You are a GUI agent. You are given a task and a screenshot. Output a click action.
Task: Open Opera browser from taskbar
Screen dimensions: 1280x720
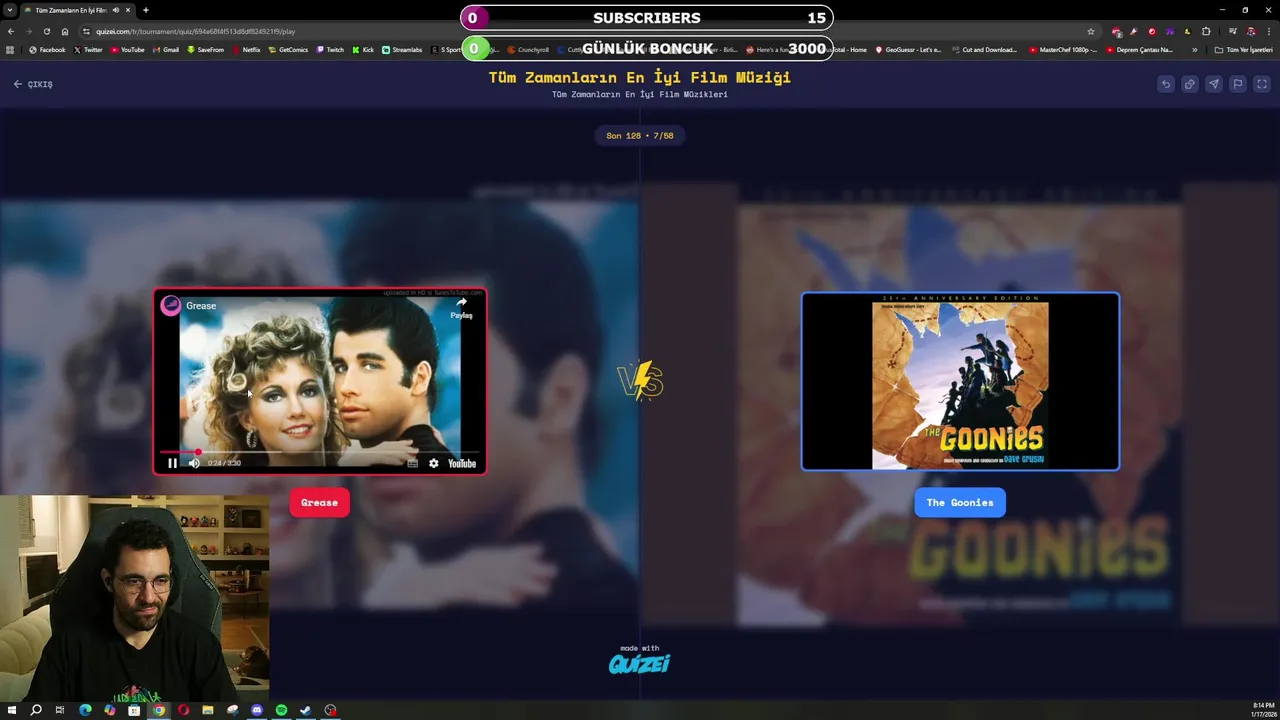pyautogui.click(x=183, y=710)
